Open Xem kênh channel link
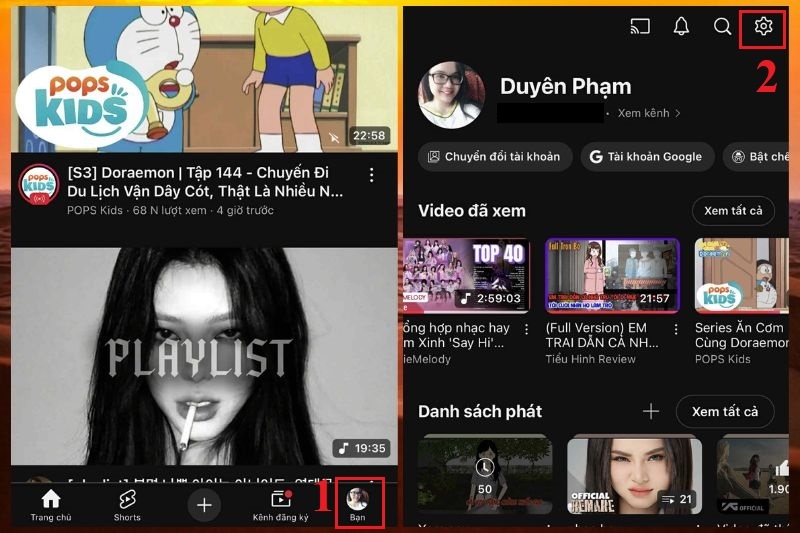 pos(649,113)
